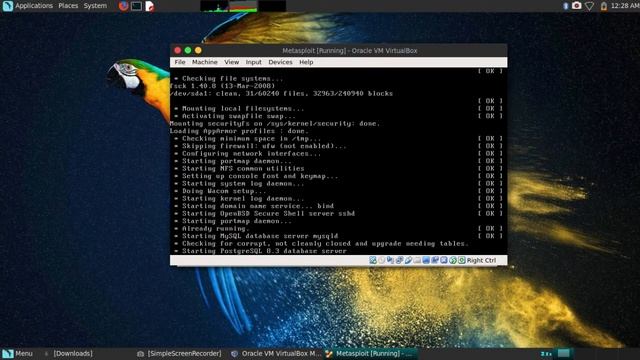
Task: Click the network adapters indicator icon
Action: click(399, 260)
